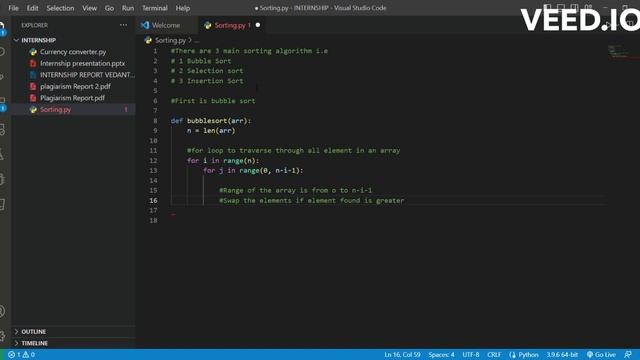This screenshot has width=640, height=360.
Task: Click the PowerPoint icon beside Internship presentation.pptx
Action: 33,63
